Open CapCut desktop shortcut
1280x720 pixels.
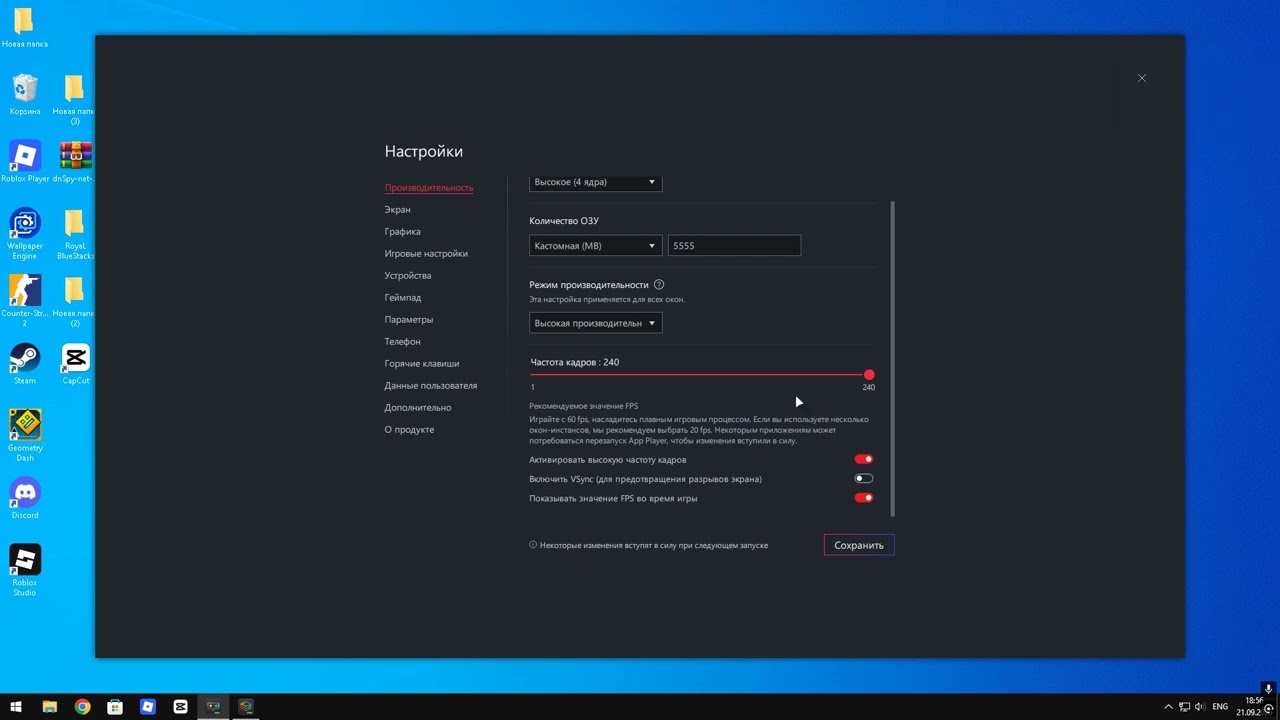[75, 363]
